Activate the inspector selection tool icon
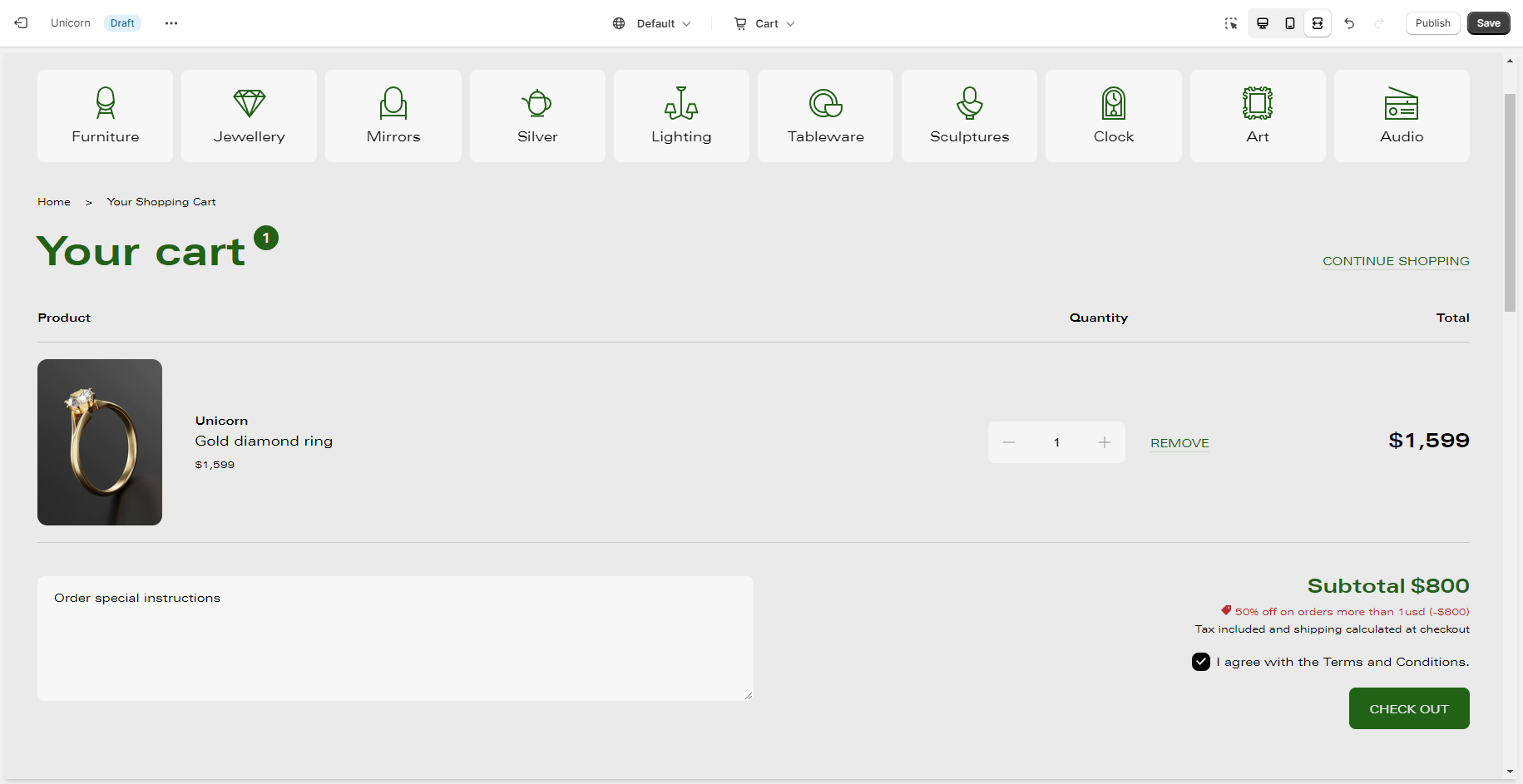1523x784 pixels. [1231, 23]
